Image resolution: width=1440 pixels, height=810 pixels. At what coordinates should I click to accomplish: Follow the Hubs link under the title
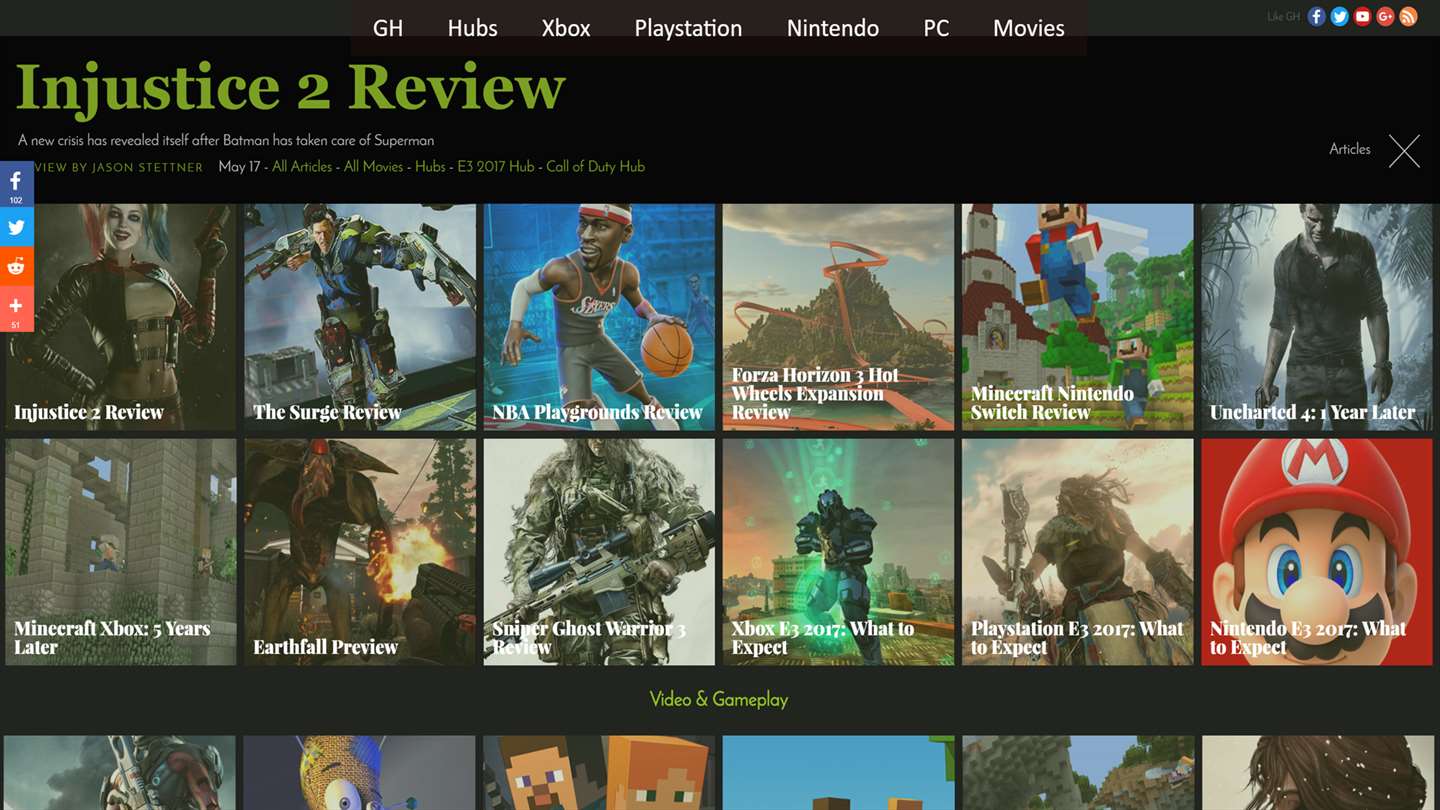(x=430, y=167)
